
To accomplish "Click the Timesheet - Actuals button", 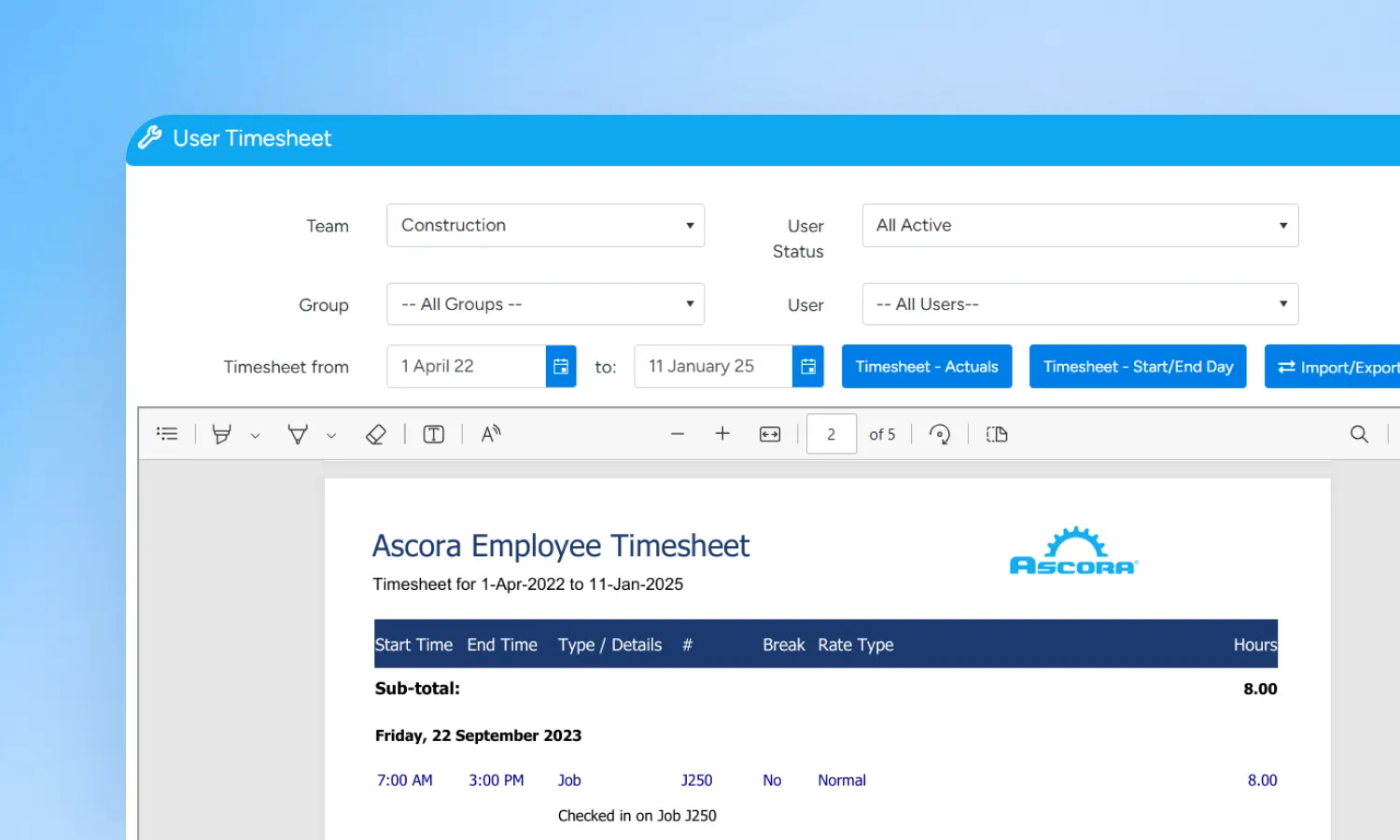I will click(x=927, y=367).
